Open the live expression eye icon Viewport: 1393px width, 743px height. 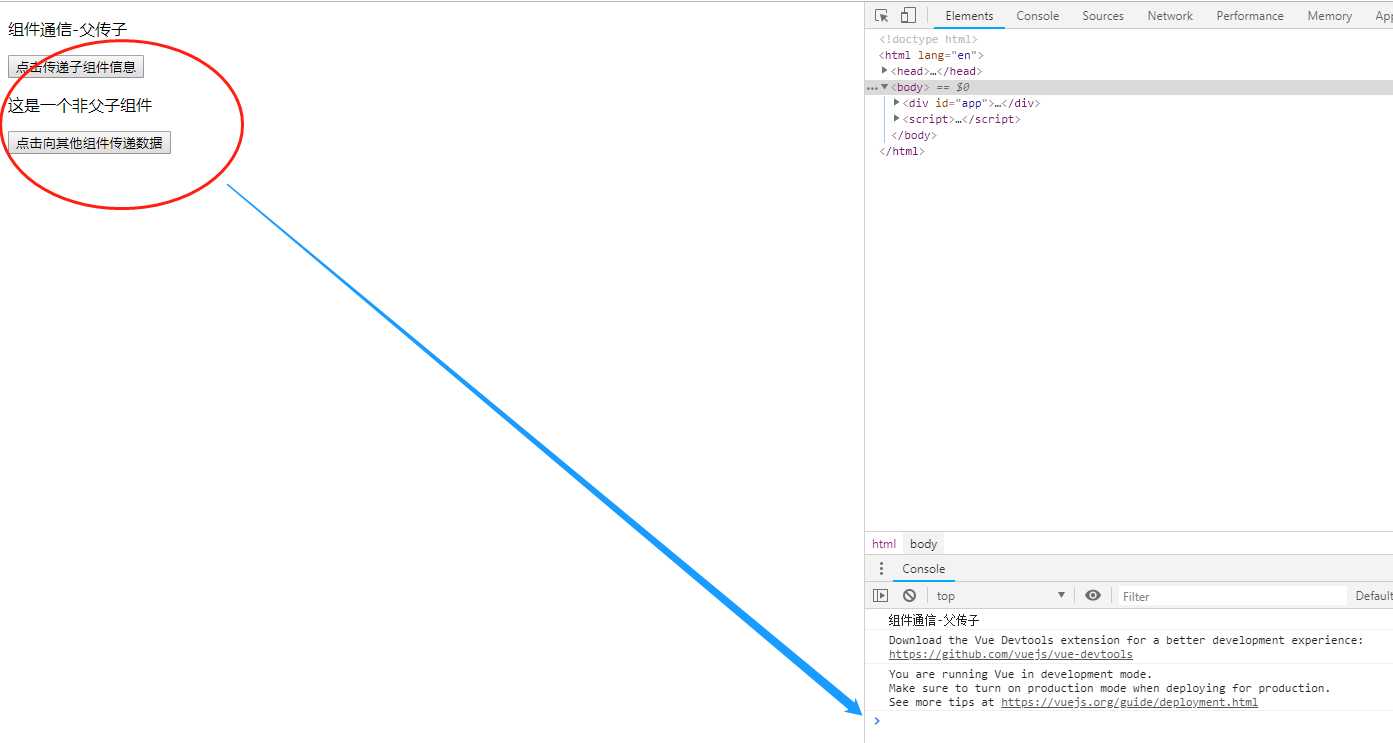pyautogui.click(x=1093, y=596)
